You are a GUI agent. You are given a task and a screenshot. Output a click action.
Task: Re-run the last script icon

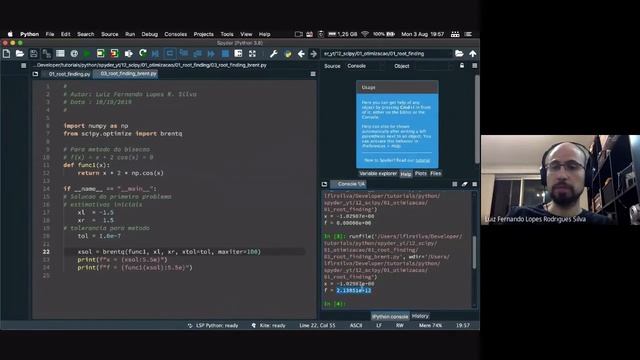(142, 53)
